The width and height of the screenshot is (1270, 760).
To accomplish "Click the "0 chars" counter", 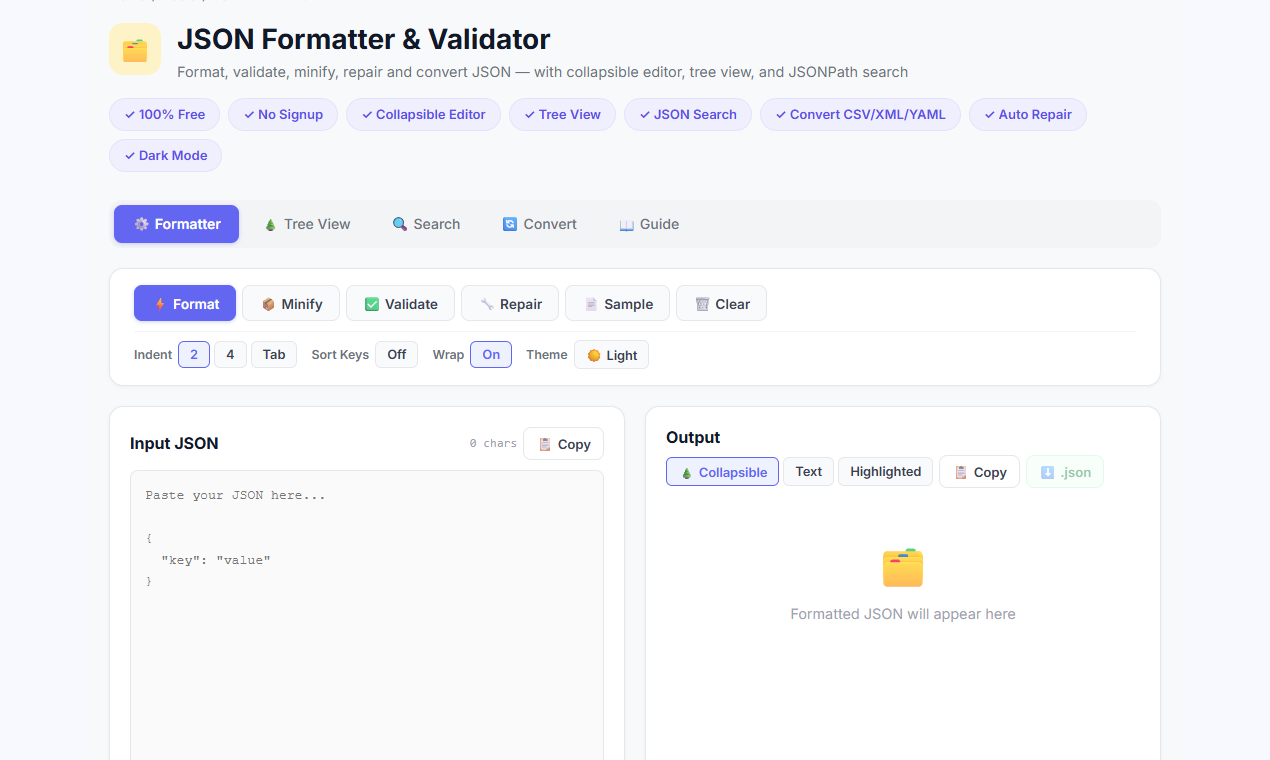I will (x=493, y=443).
